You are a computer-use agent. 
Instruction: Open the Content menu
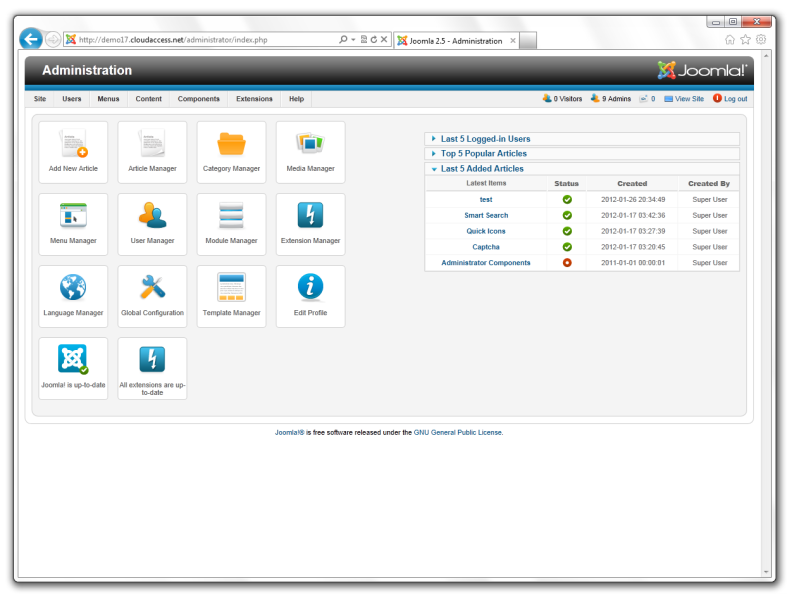pyautogui.click(x=148, y=99)
